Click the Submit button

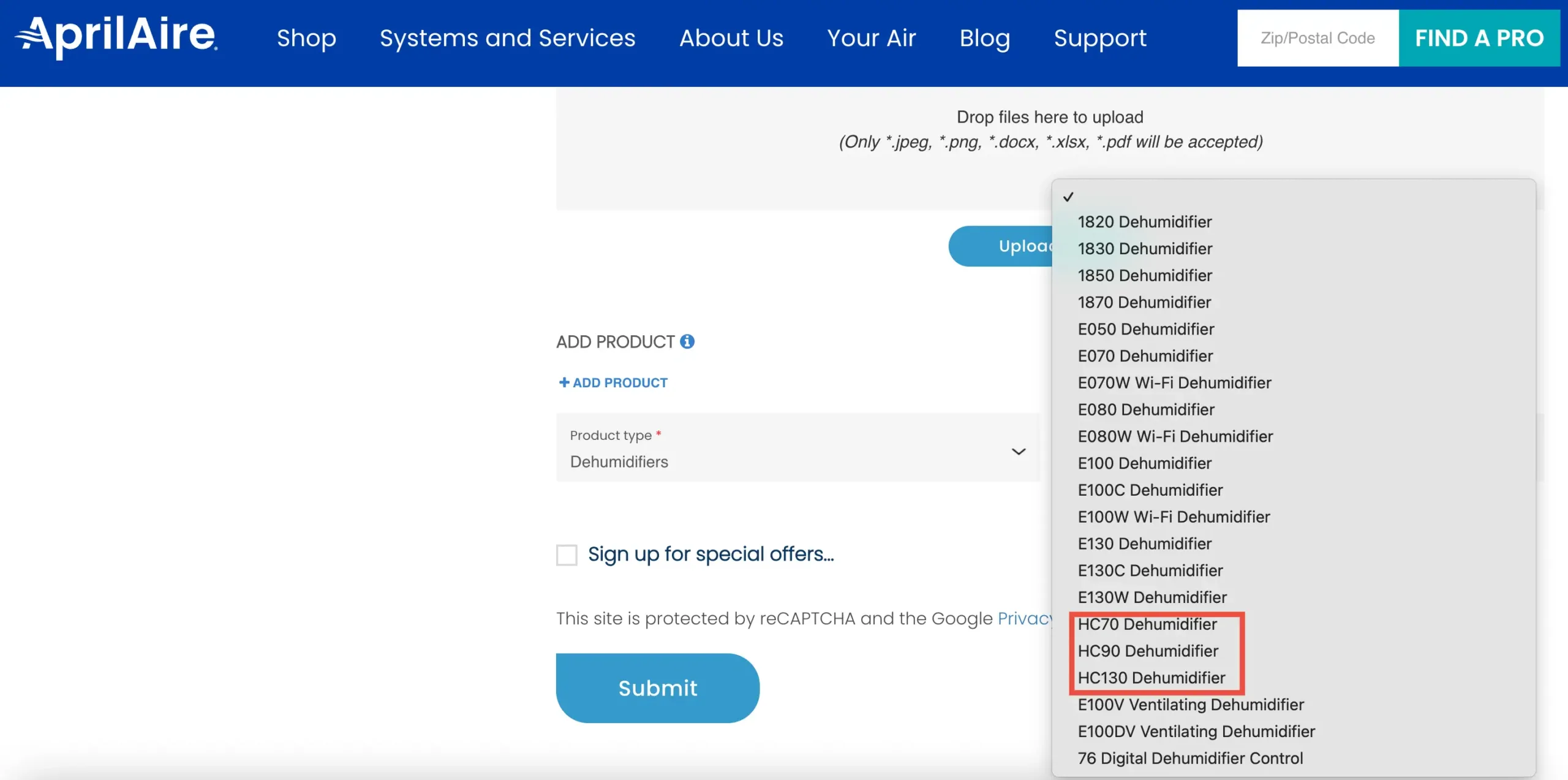pyautogui.click(x=658, y=687)
